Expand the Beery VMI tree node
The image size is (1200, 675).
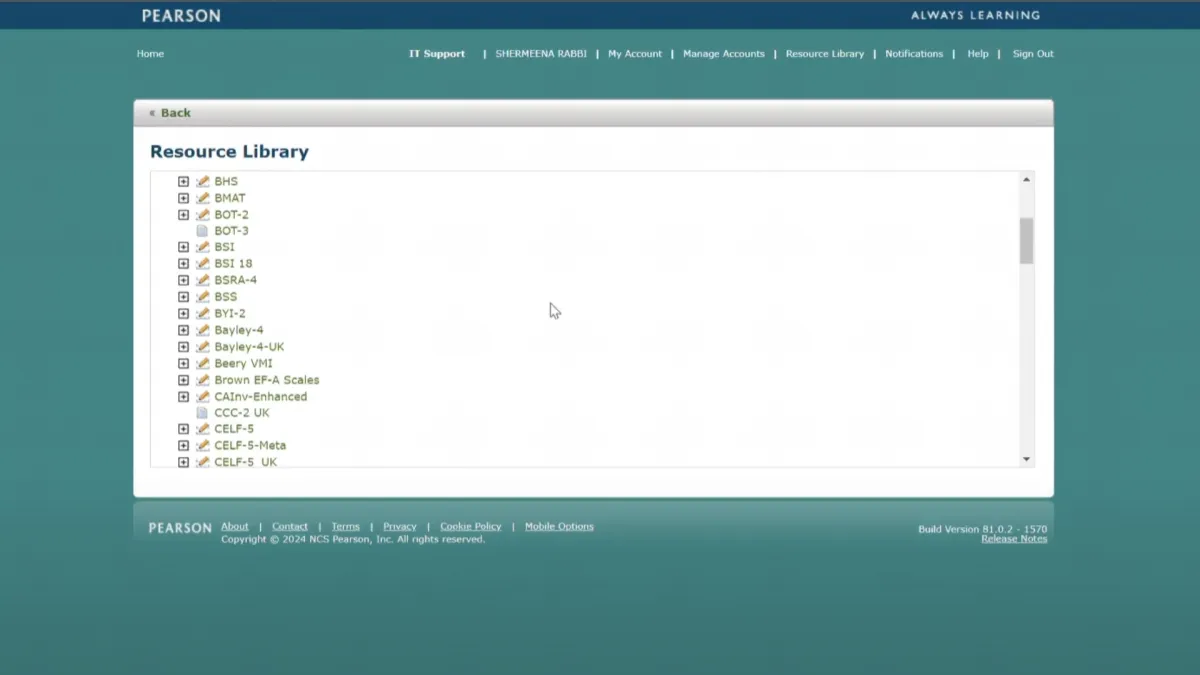point(183,363)
